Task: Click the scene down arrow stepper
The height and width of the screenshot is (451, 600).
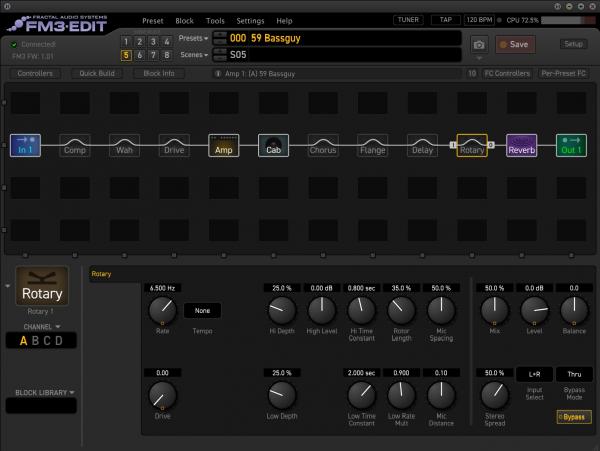Action: tap(220, 58)
